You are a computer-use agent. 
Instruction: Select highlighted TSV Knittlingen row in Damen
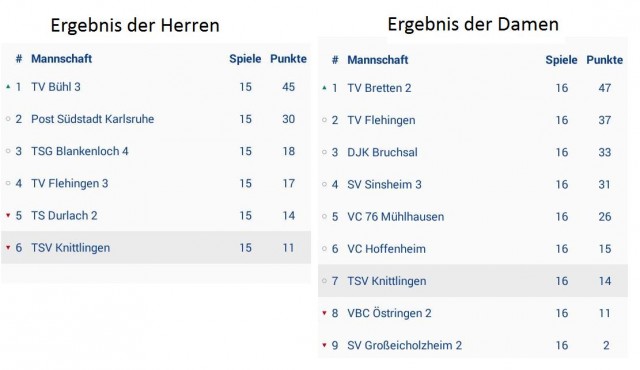click(x=473, y=281)
